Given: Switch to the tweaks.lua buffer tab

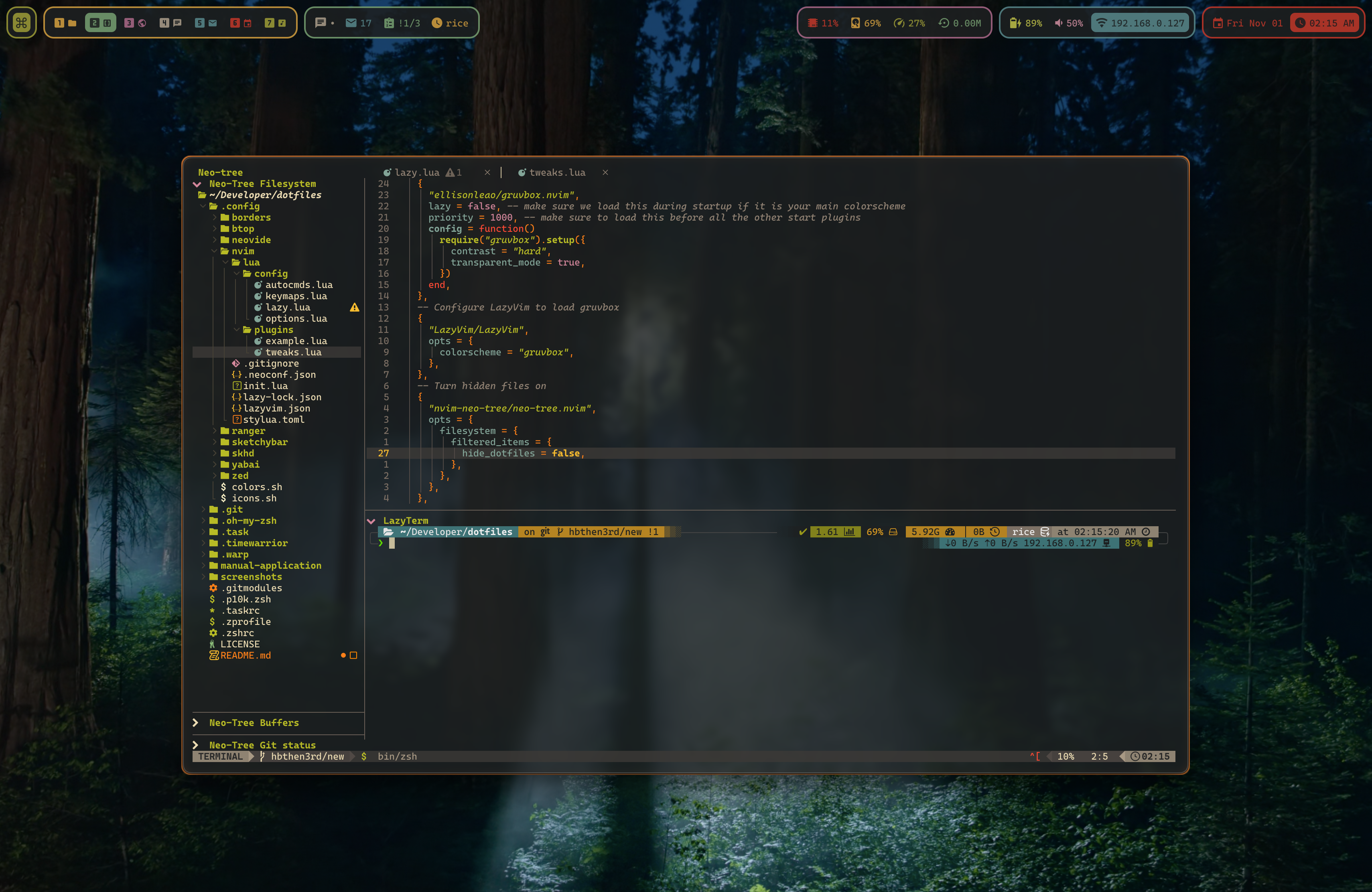Looking at the screenshot, I should pos(552,172).
